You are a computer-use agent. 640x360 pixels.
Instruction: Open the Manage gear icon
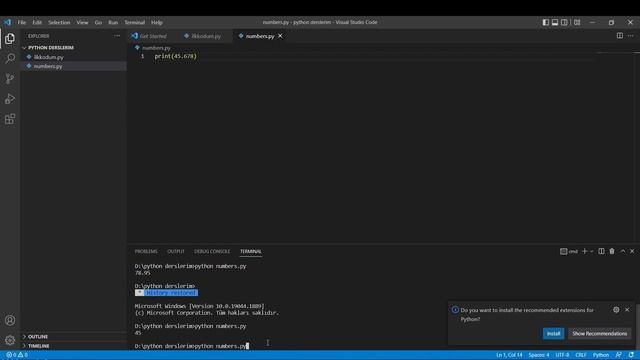click(x=10, y=340)
